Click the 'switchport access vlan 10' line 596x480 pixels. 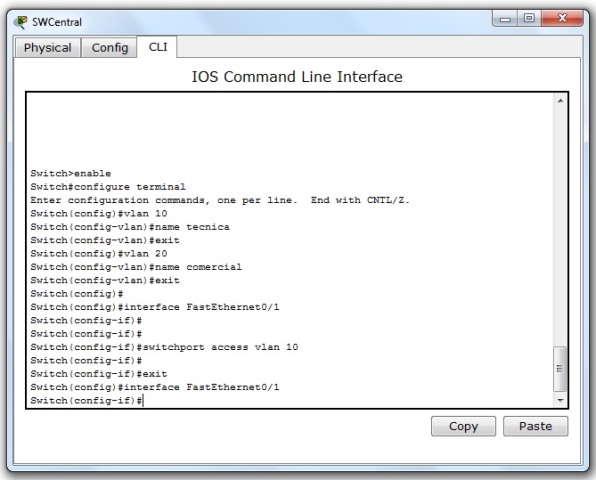point(164,347)
